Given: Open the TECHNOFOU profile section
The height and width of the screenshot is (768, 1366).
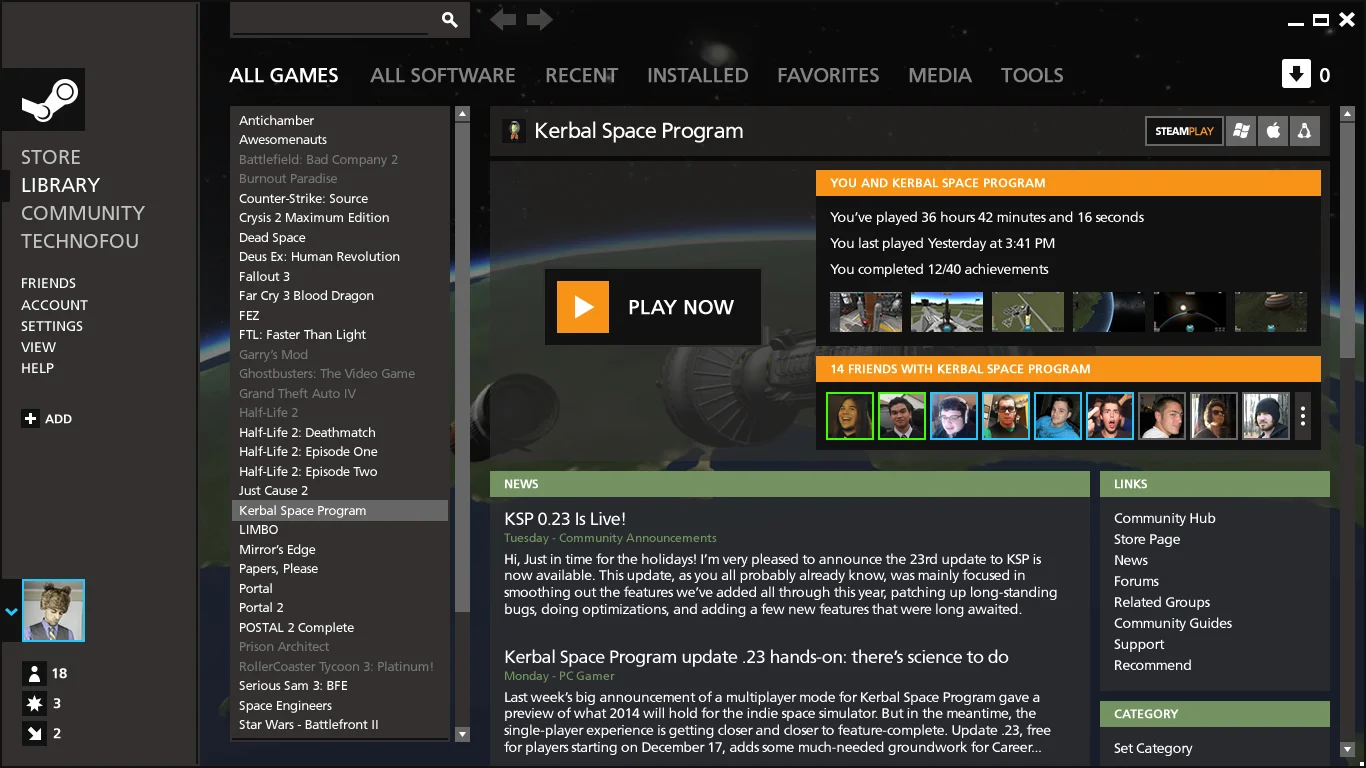Looking at the screenshot, I should click(x=80, y=241).
